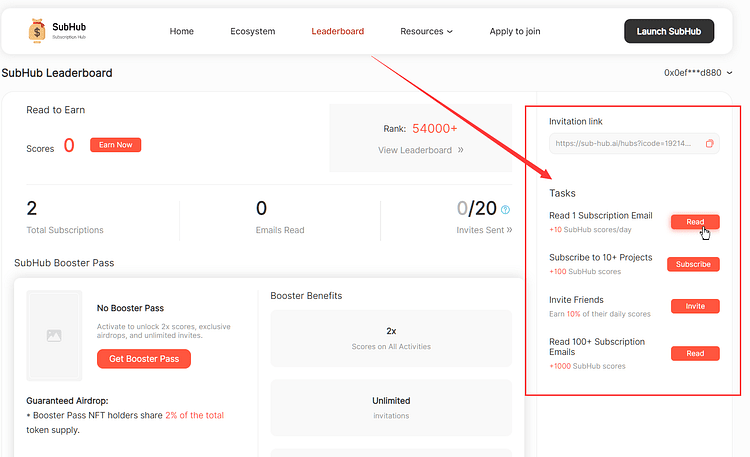Click the Rank 54000+ value
750x457 pixels.
pos(434,129)
